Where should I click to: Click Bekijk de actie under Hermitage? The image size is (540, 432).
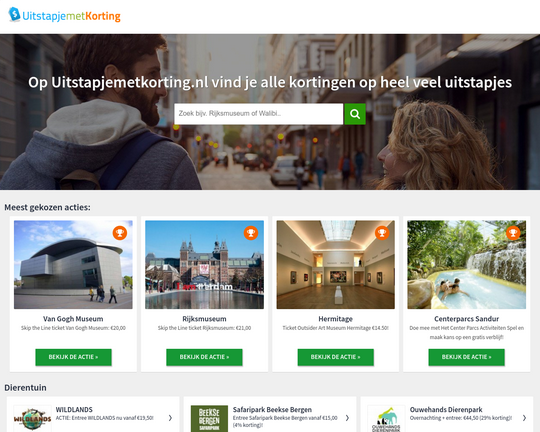coord(336,357)
